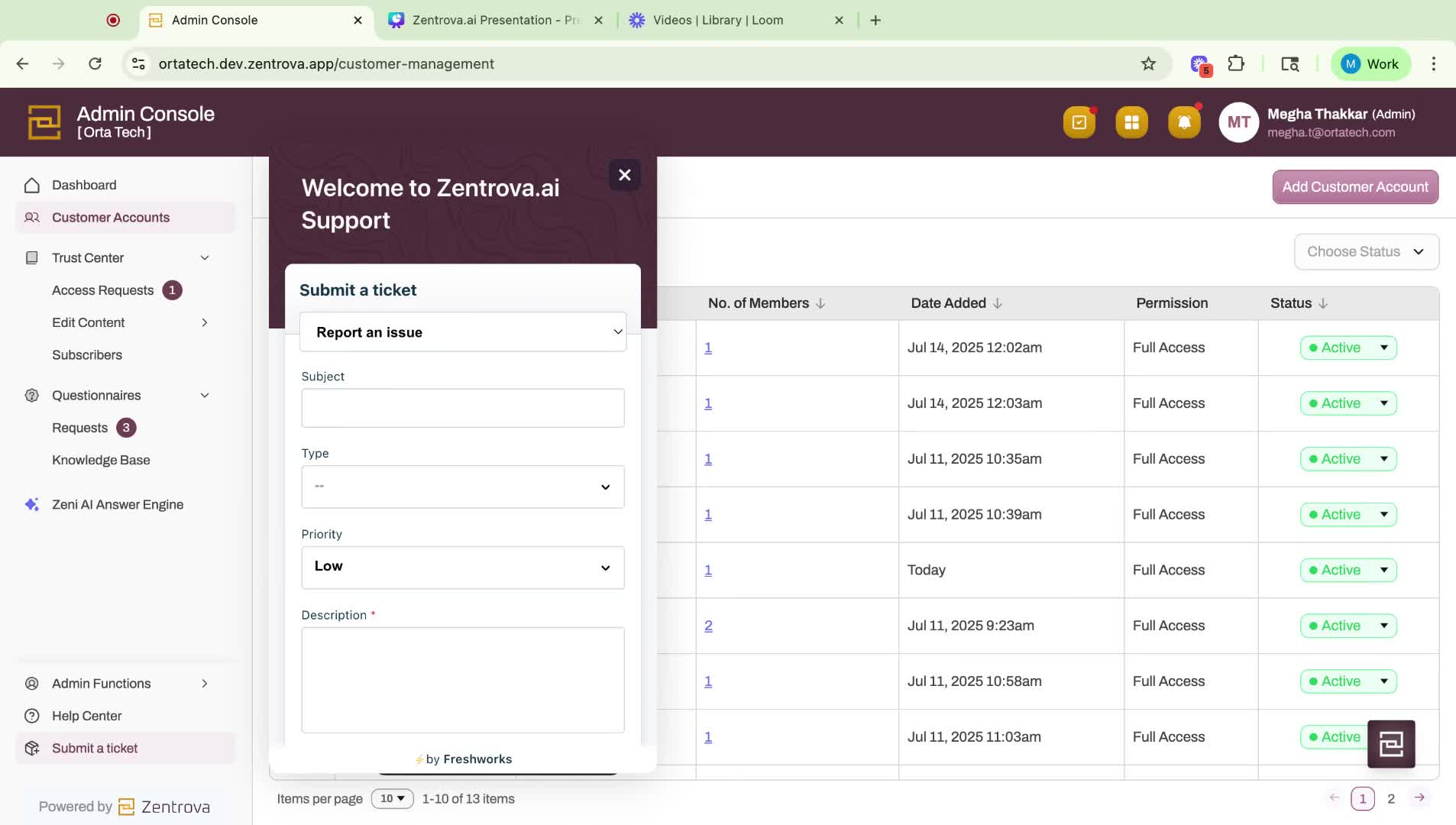Bookmark this page with the star icon
1456x825 pixels.
point(1148,64)
